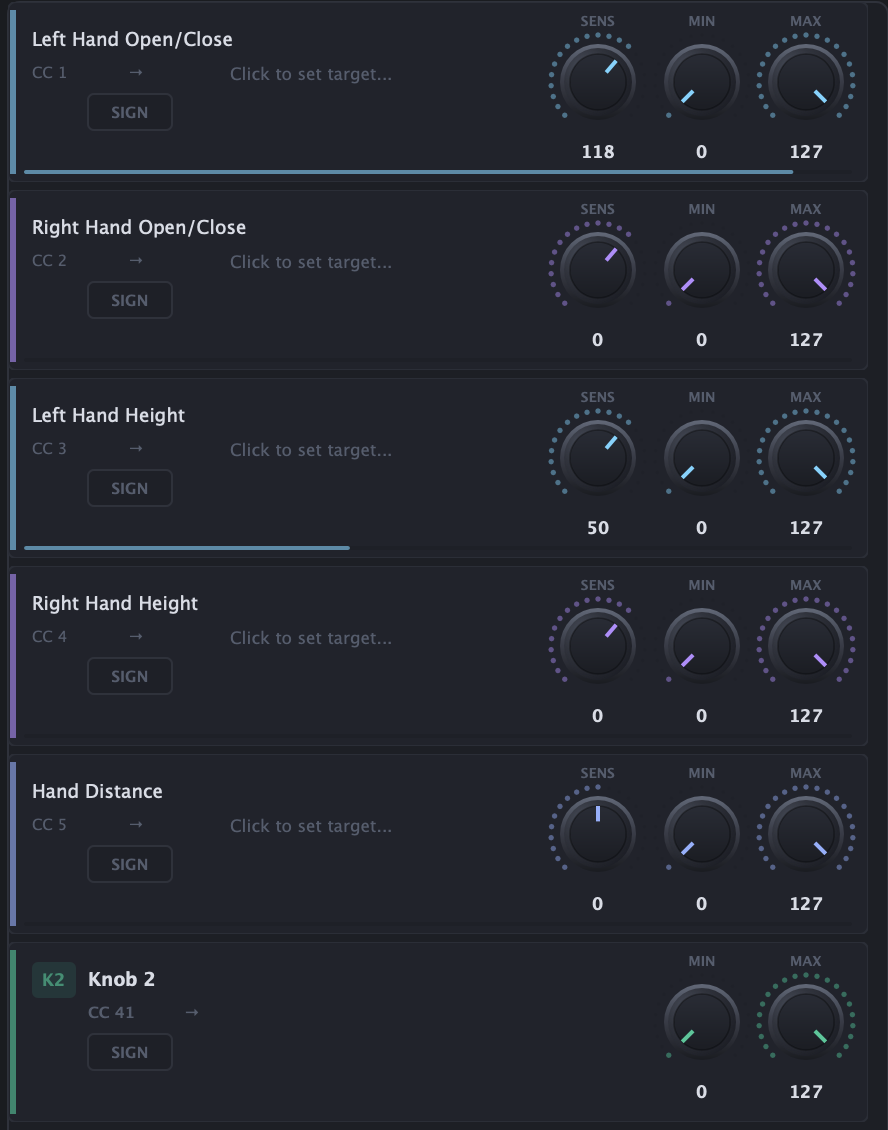Image resolution: width=888 pixels, height=1130 pixels.
Task: Click the MAX knob for Left Hand Open/Close
Action: tap(805, 82)
